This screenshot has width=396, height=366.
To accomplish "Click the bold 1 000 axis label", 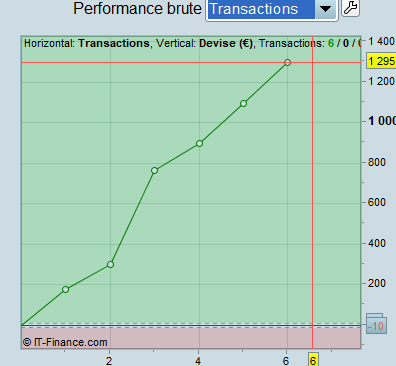I will pos(382,121).
